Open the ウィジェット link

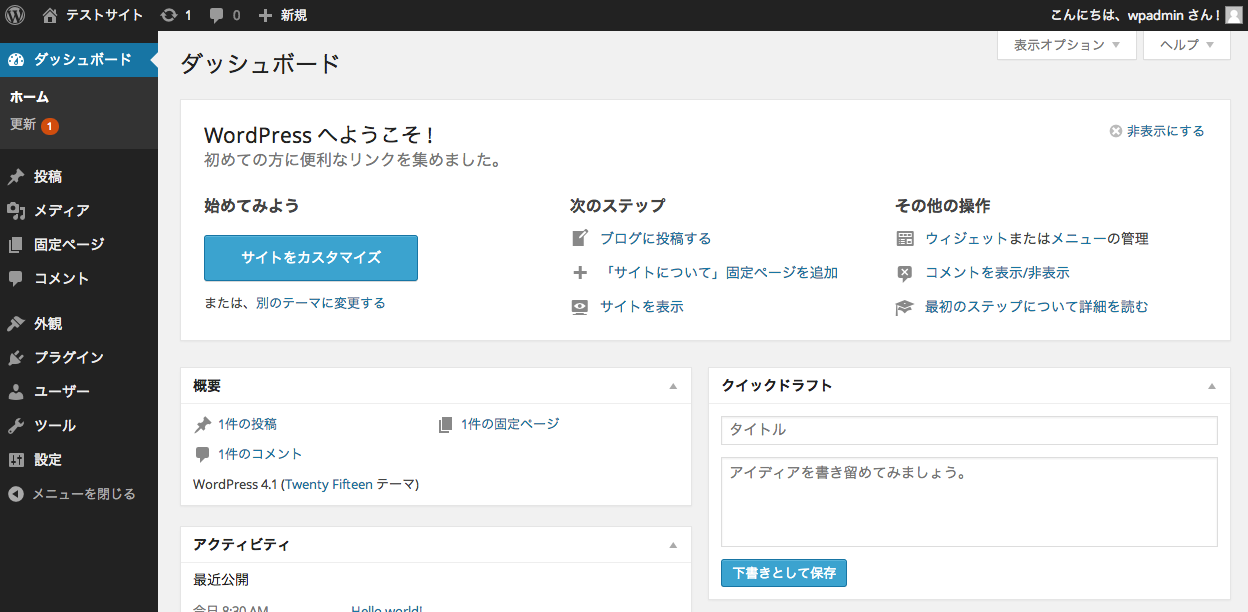click(x=966, y=238)
